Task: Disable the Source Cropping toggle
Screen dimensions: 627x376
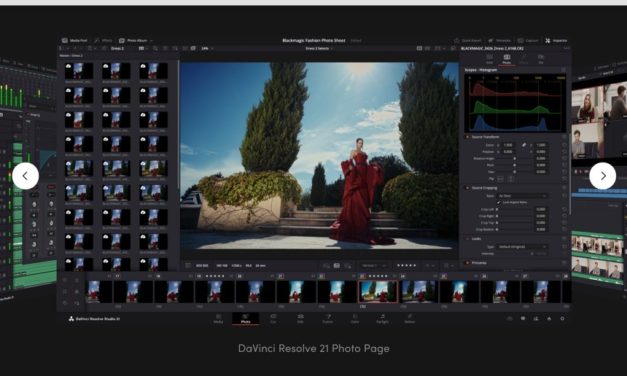Action: point(467,188)
